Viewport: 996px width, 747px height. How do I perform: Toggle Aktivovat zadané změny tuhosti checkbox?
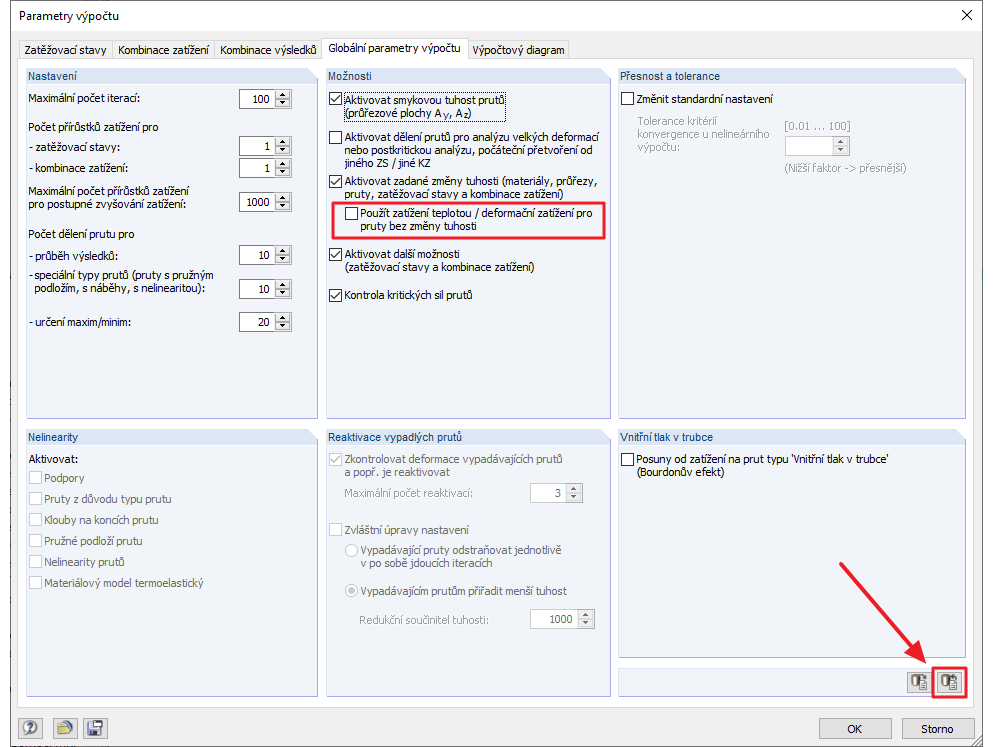point(335,182)
